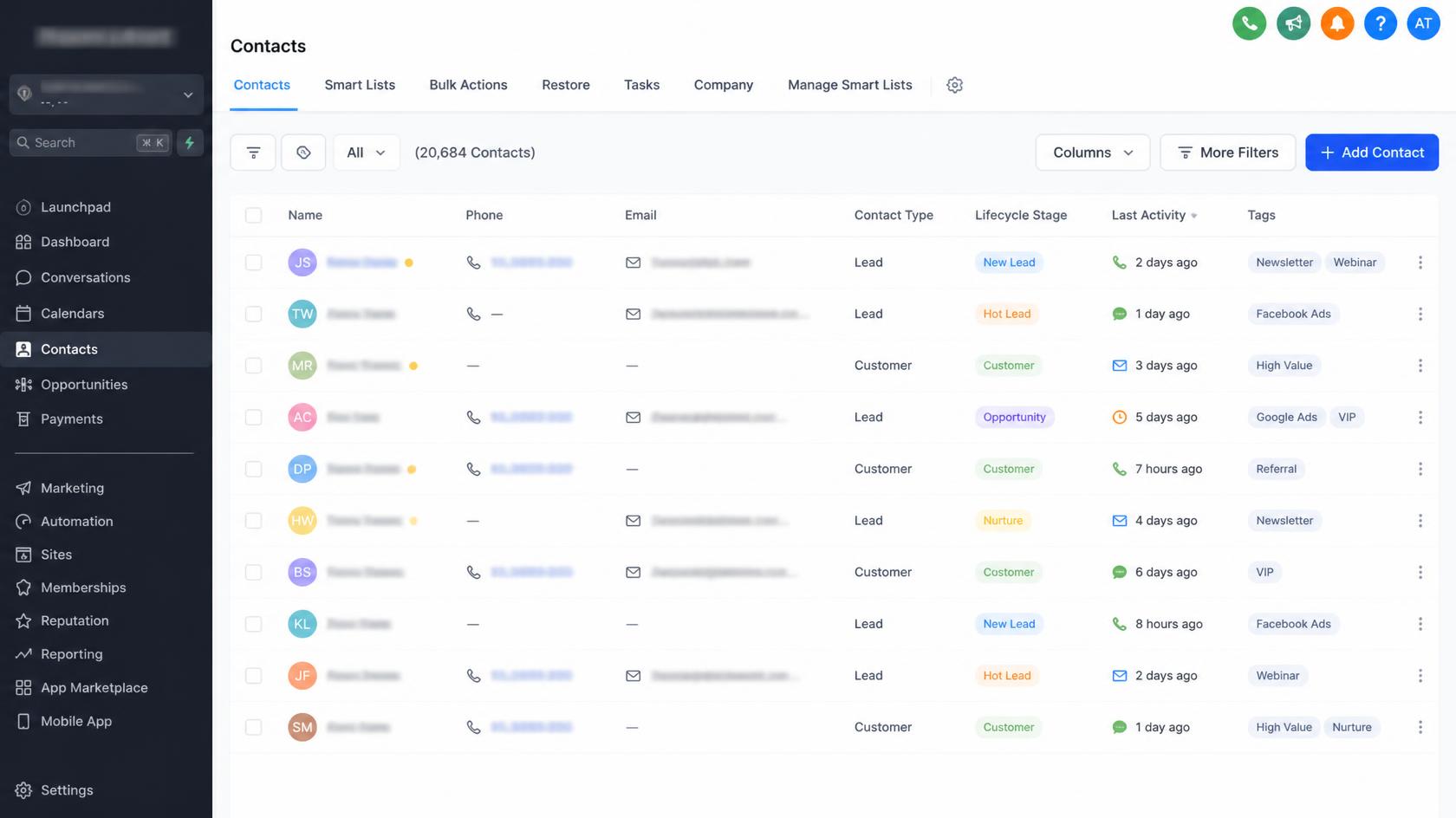
Task: Open three-dot menu for SM contact
Action: pos(1420,727)
